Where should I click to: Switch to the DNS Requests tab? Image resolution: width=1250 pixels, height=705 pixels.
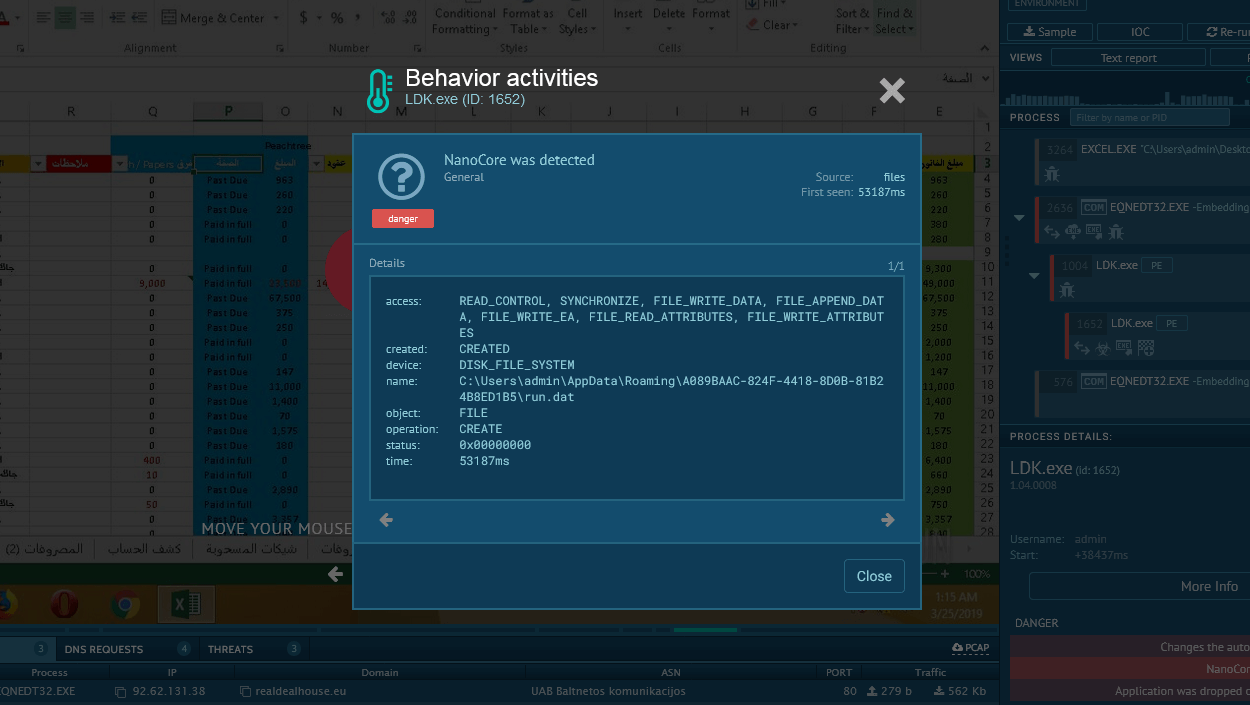pyautogui.click(x=104, y=649)
